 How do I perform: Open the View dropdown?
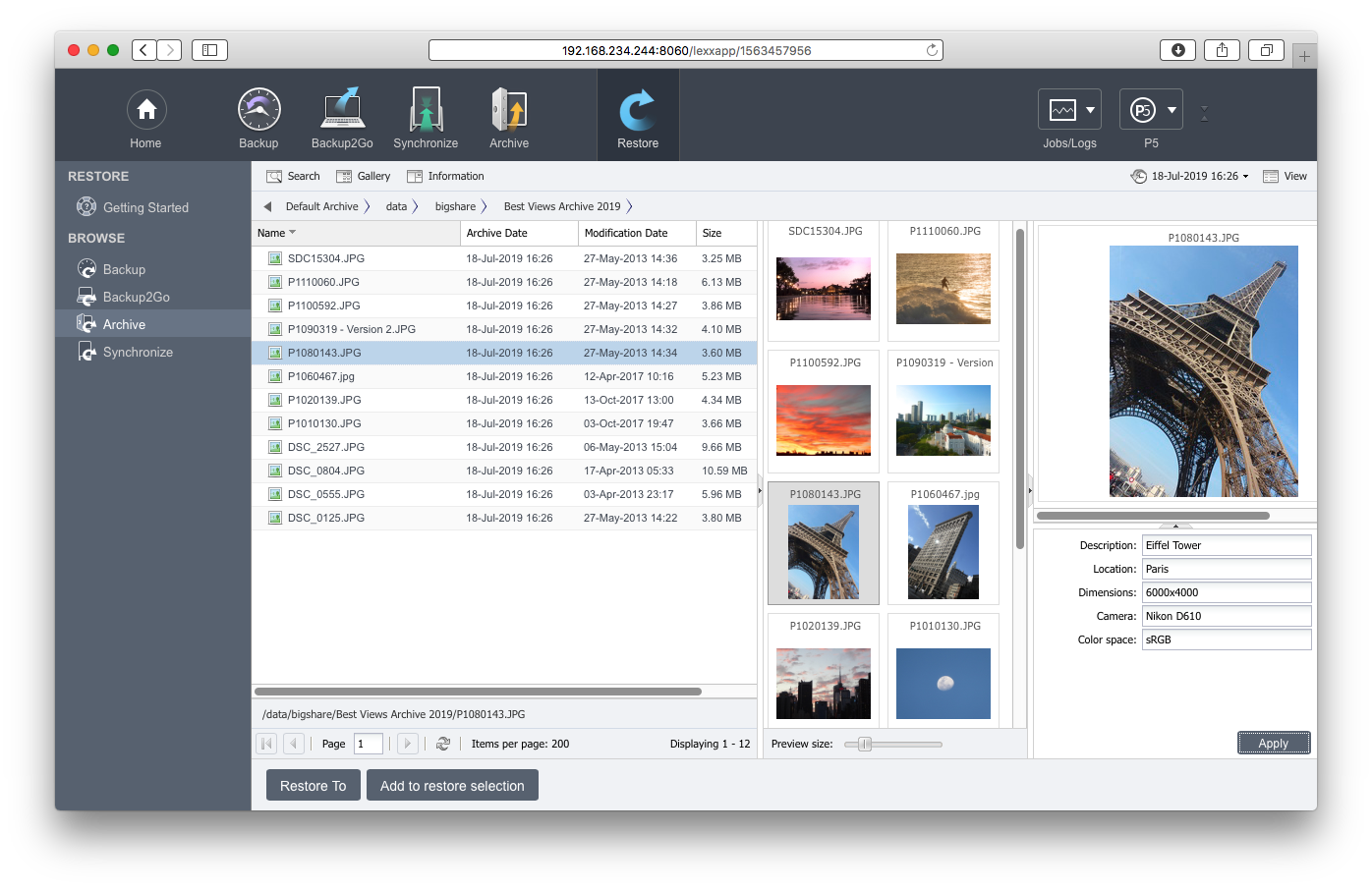click(1286, 176)
